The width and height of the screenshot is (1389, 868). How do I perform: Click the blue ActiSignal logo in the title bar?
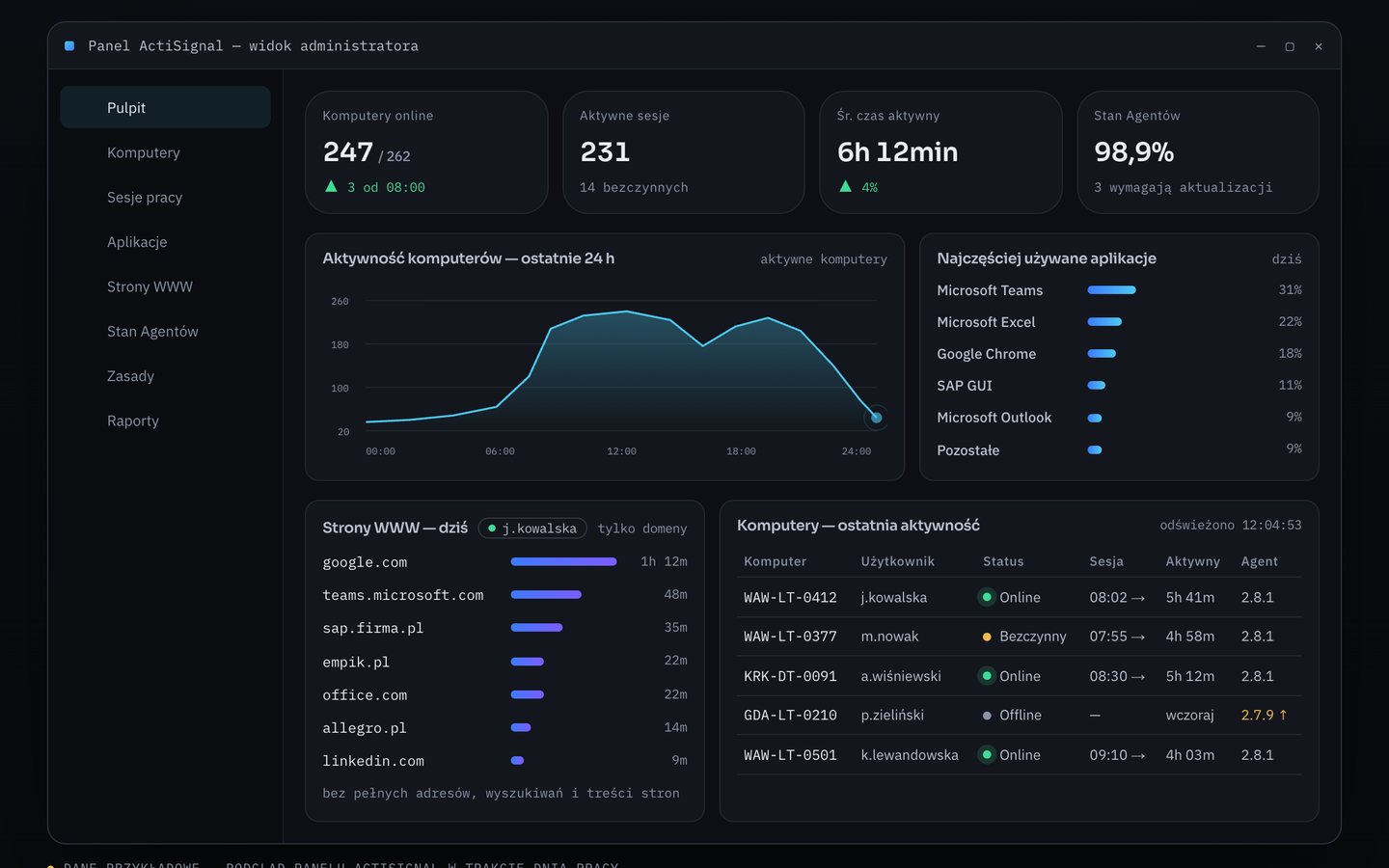click(69, 46)
